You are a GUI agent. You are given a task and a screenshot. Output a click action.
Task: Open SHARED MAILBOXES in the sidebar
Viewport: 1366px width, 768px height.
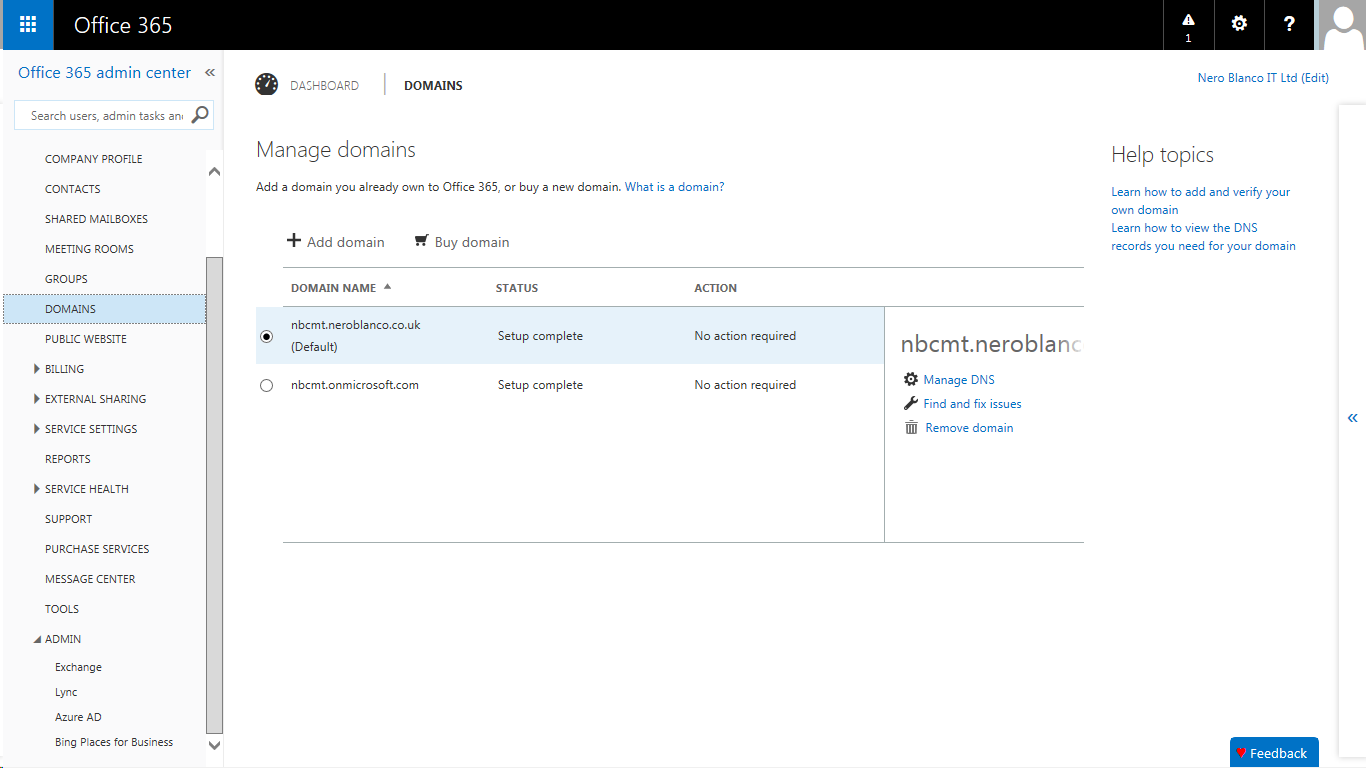click(96, 219)
